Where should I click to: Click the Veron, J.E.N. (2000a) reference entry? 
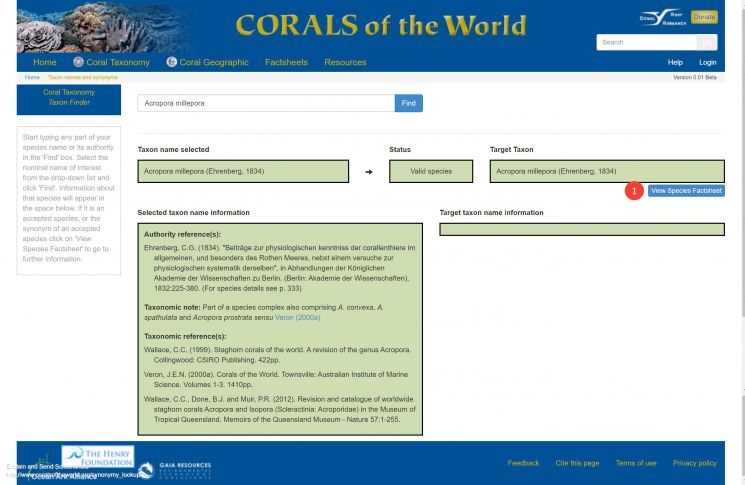(276, 380)
